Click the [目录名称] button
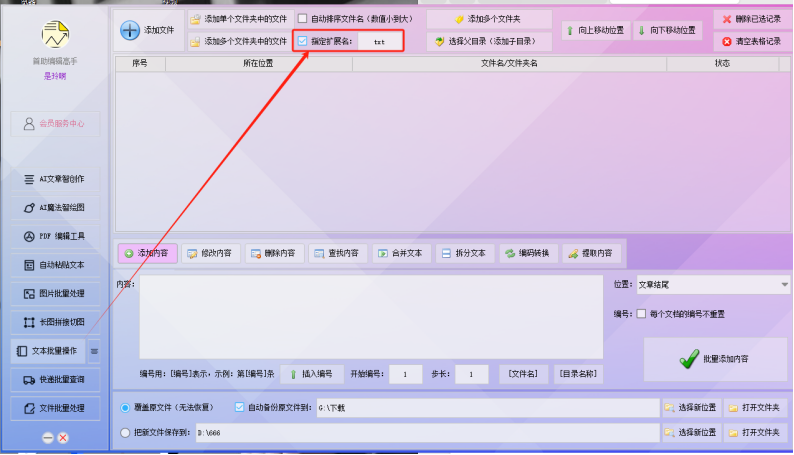This screenshot has width=794, height=455. coord(578,375)
